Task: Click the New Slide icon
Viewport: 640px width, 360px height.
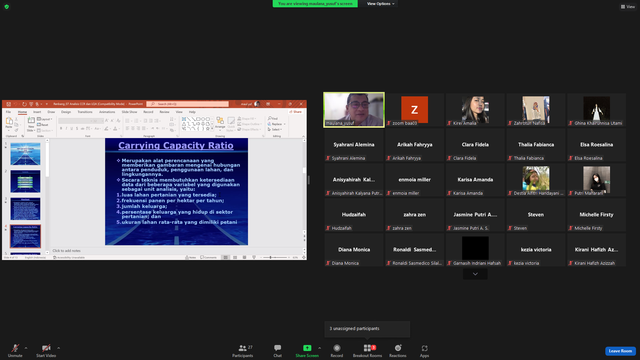Action: pyautogui.click(x=31, y=121)
